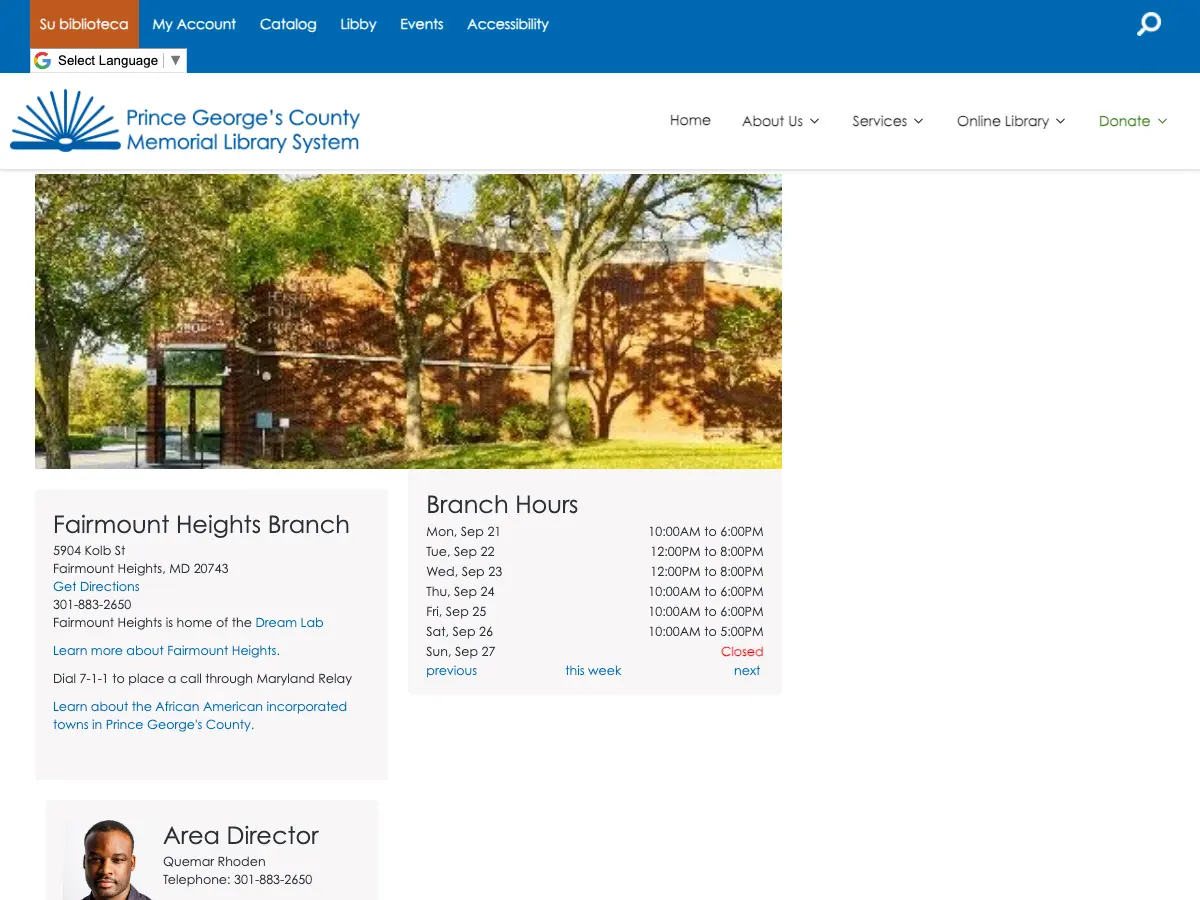Viewport: 1200px width, 900px height.
Task: Click the Sat, Sep 26 hours row
Action: tap(594, 632)
